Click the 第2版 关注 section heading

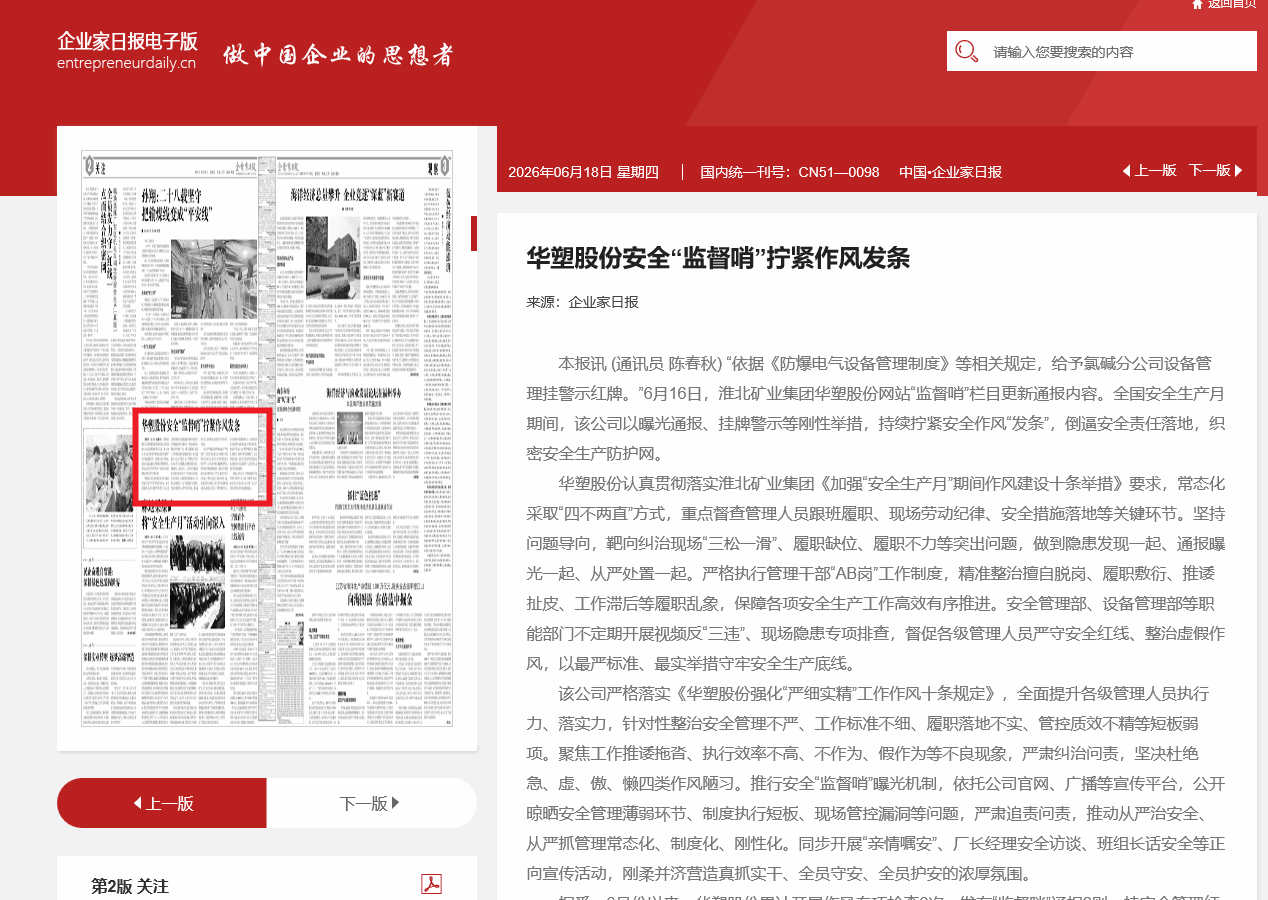(x=130, y=886)
